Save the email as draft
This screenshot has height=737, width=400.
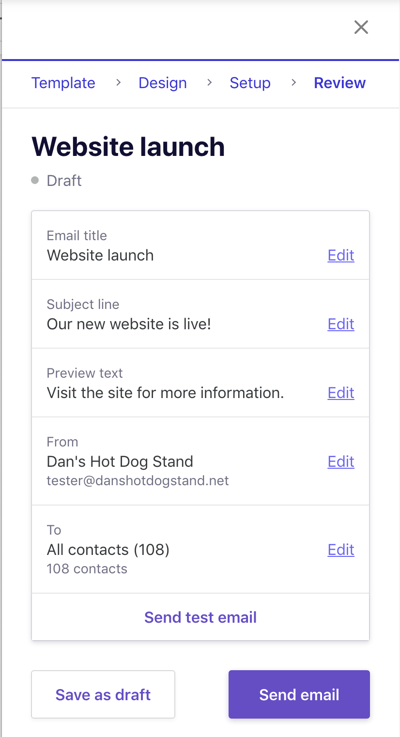(x=103, y=694)
